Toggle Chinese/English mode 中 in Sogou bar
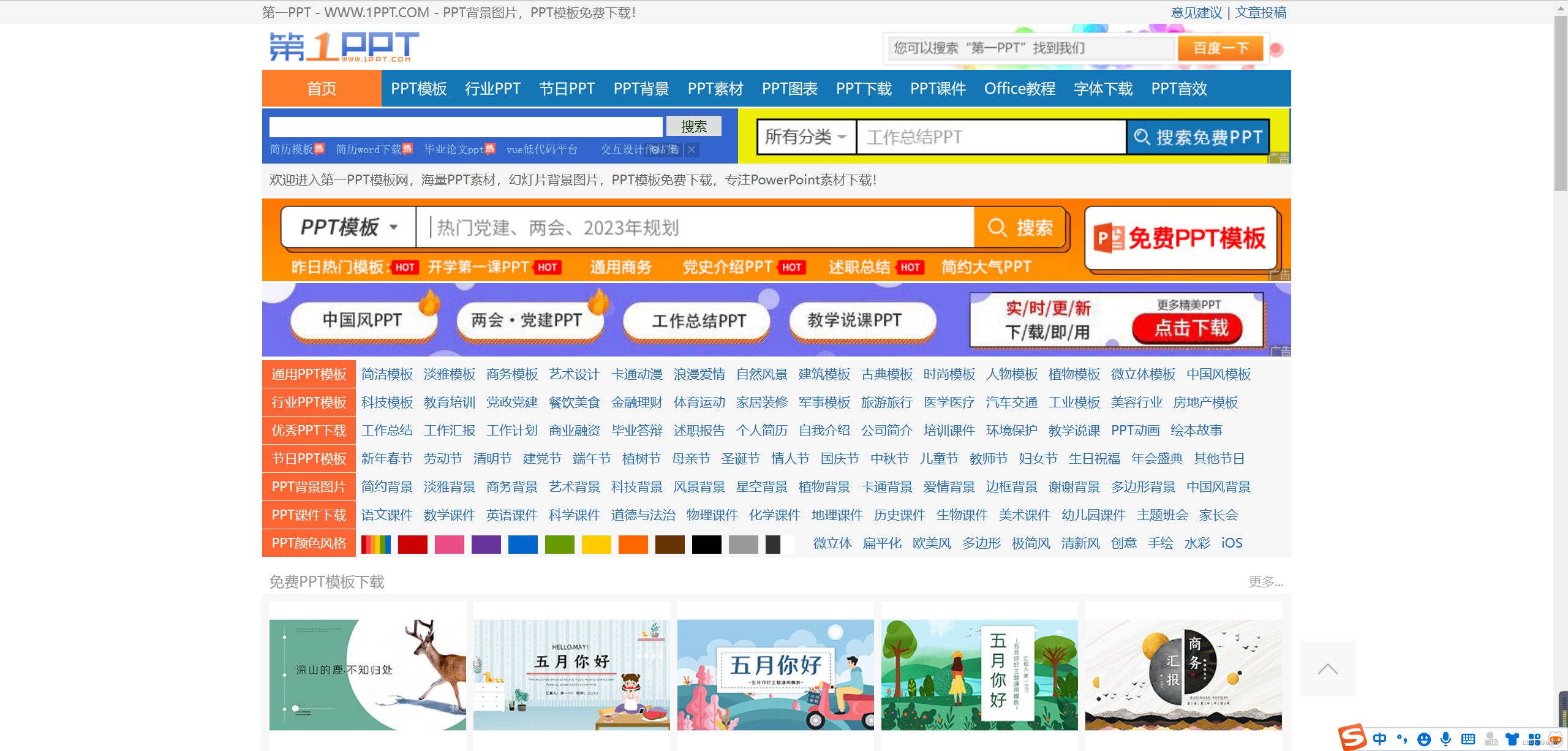1568x751 pixels. pyautogui.click(x=1379, y=739)
